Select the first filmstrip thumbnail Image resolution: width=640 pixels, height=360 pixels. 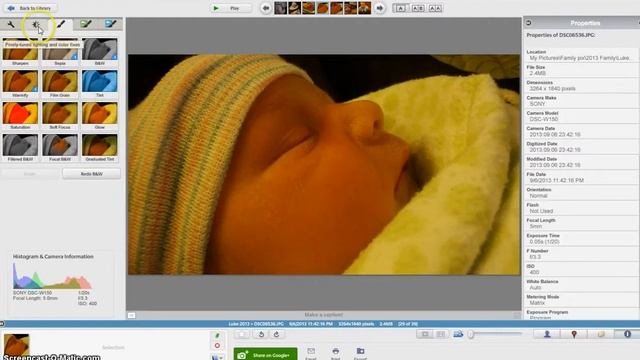280,8
